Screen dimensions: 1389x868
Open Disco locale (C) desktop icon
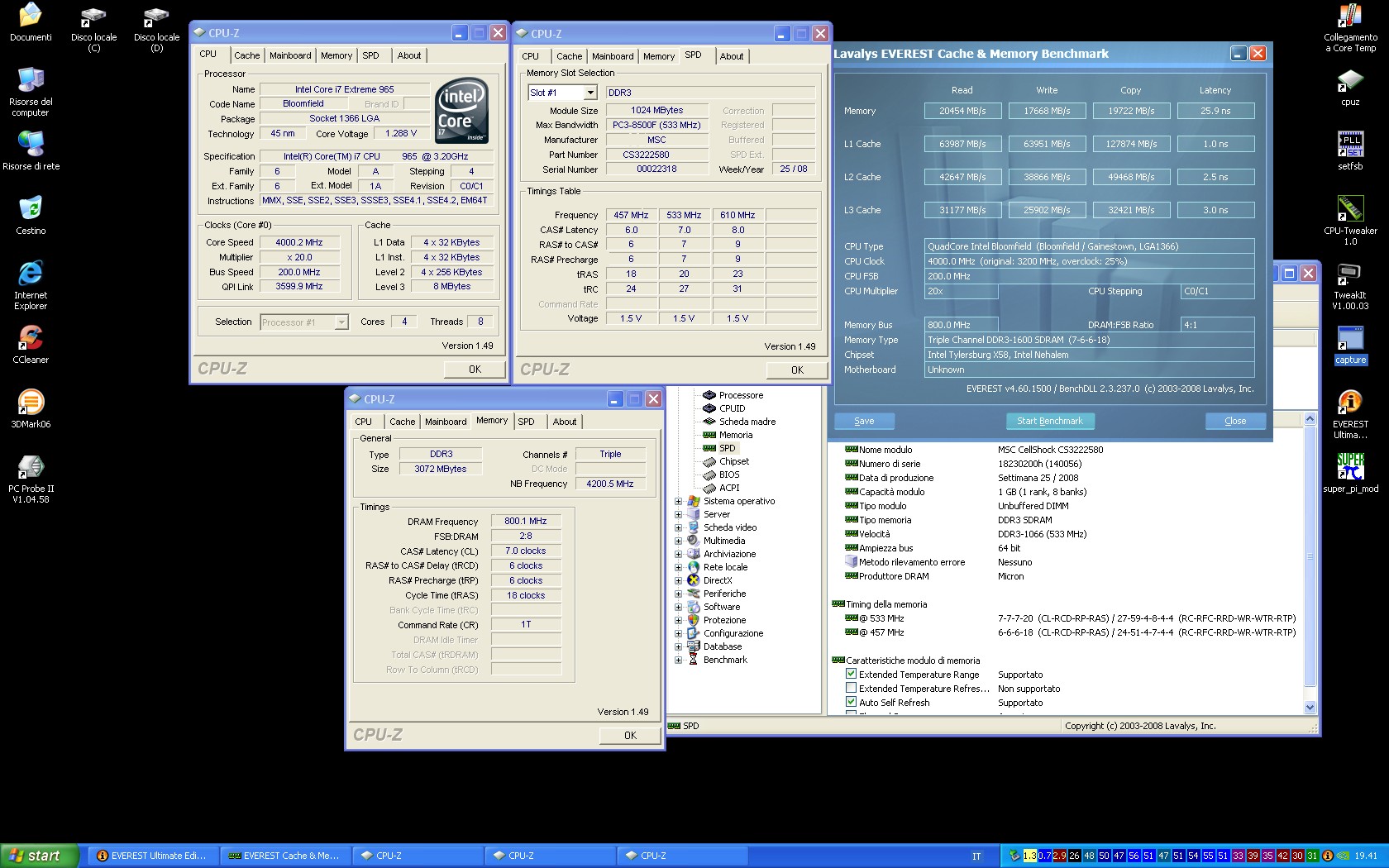click(93, 28)
